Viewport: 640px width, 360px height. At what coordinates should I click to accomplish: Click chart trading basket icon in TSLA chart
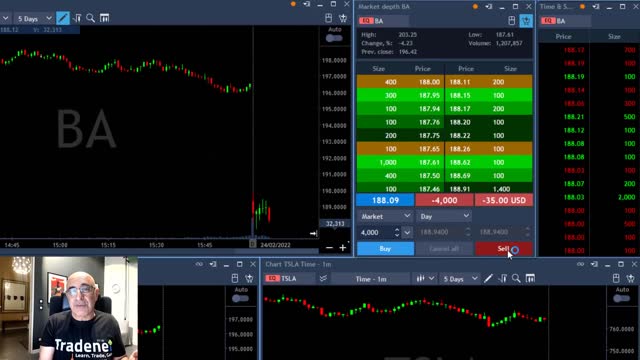(x=631, y=278)
